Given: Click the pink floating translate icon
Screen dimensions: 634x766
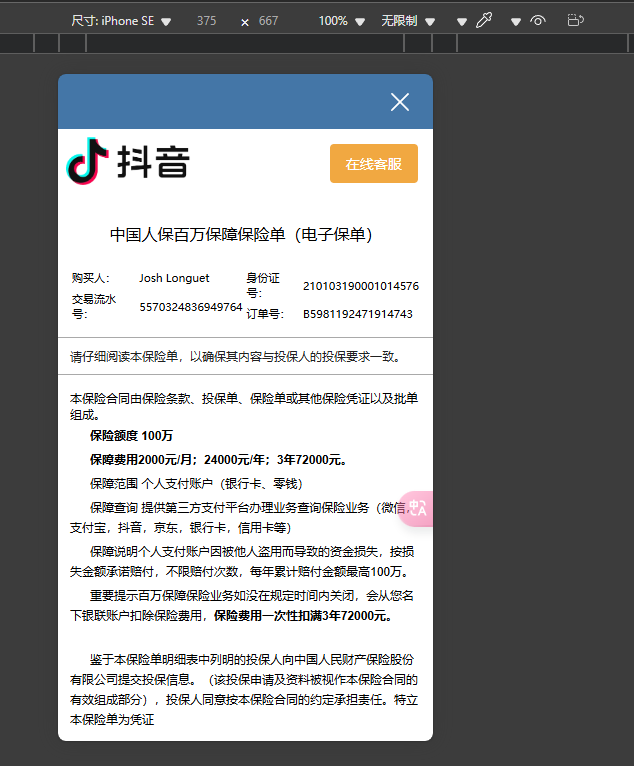Looking at the screenshot, I should (x=417, y=509).
